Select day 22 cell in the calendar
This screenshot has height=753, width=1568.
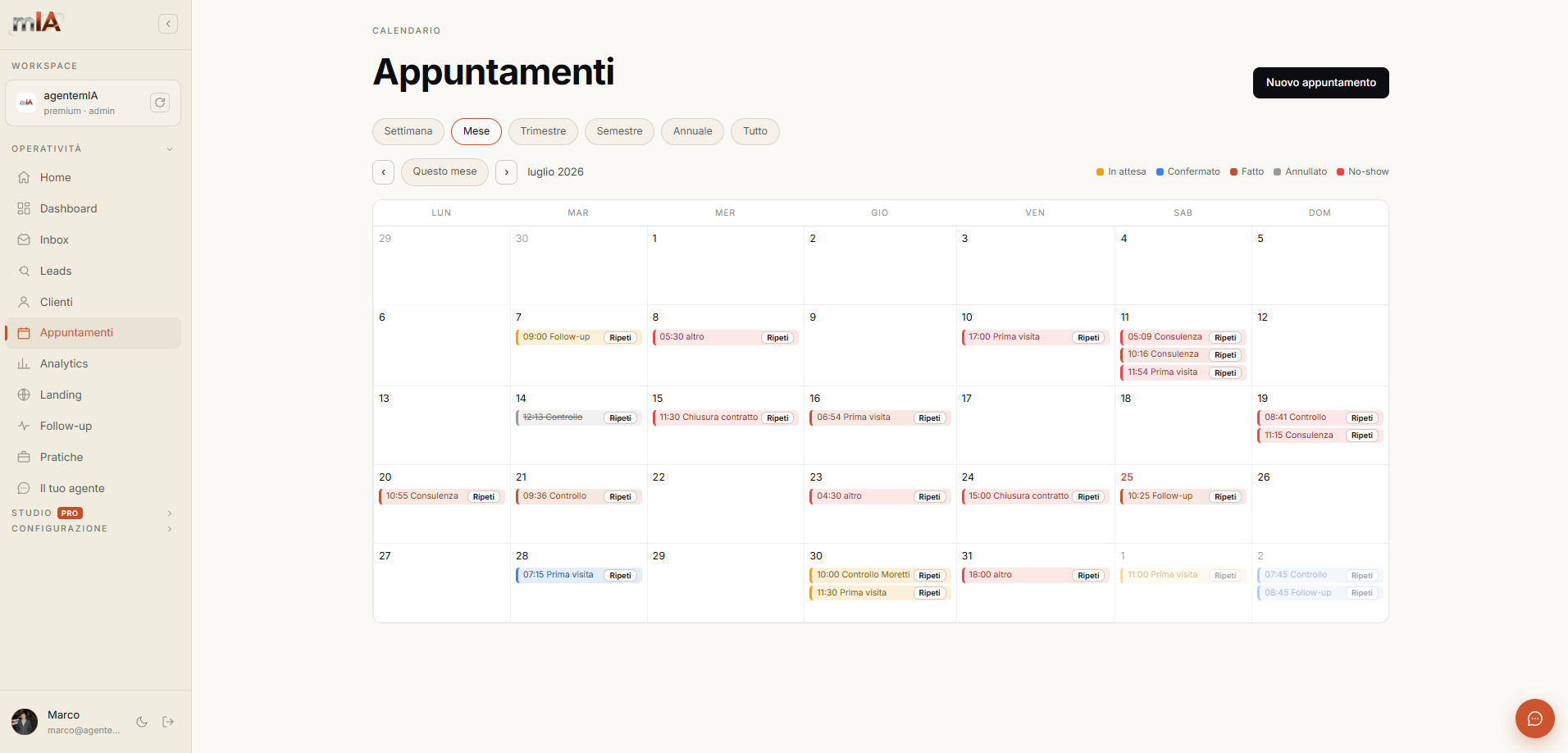tap(726, 504)
